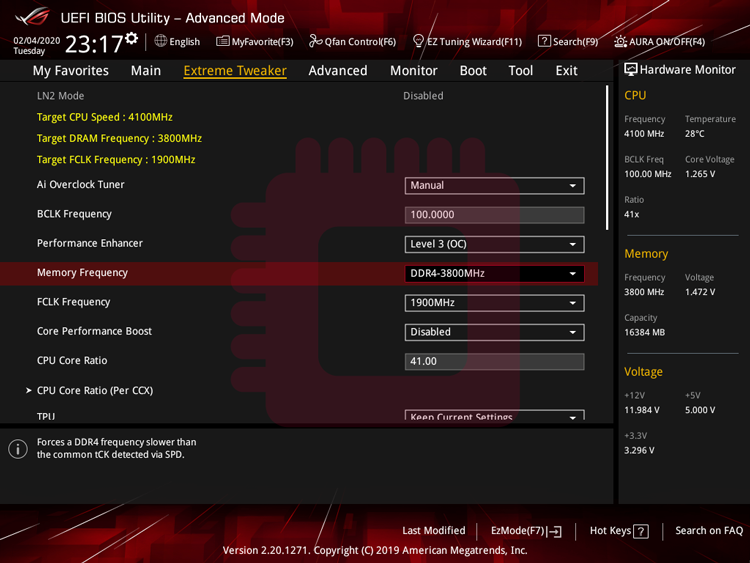Click the globe English language icon
The height and width of the screenshot is (563, 750).
coord(161,41)
